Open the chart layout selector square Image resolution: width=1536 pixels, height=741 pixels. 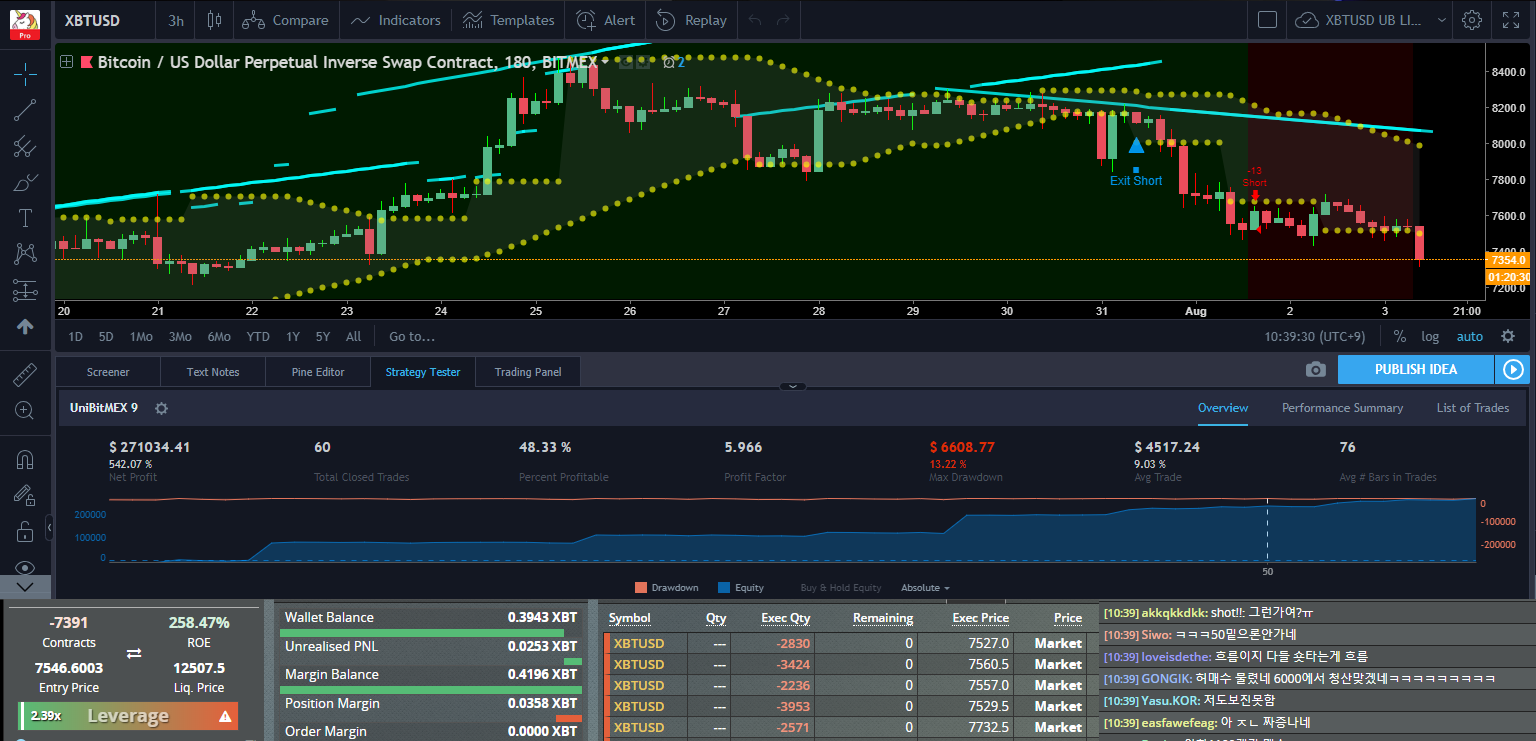1267,20
